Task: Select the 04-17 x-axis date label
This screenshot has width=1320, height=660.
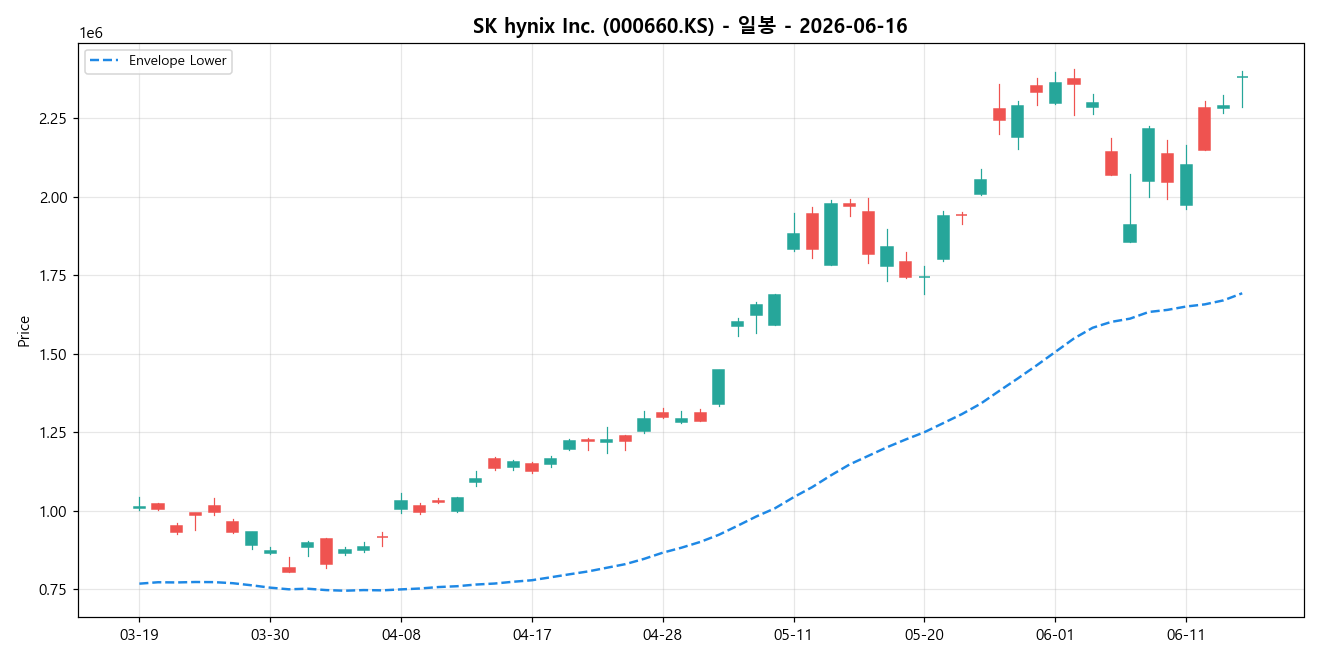Action: (x=532, y=634)
